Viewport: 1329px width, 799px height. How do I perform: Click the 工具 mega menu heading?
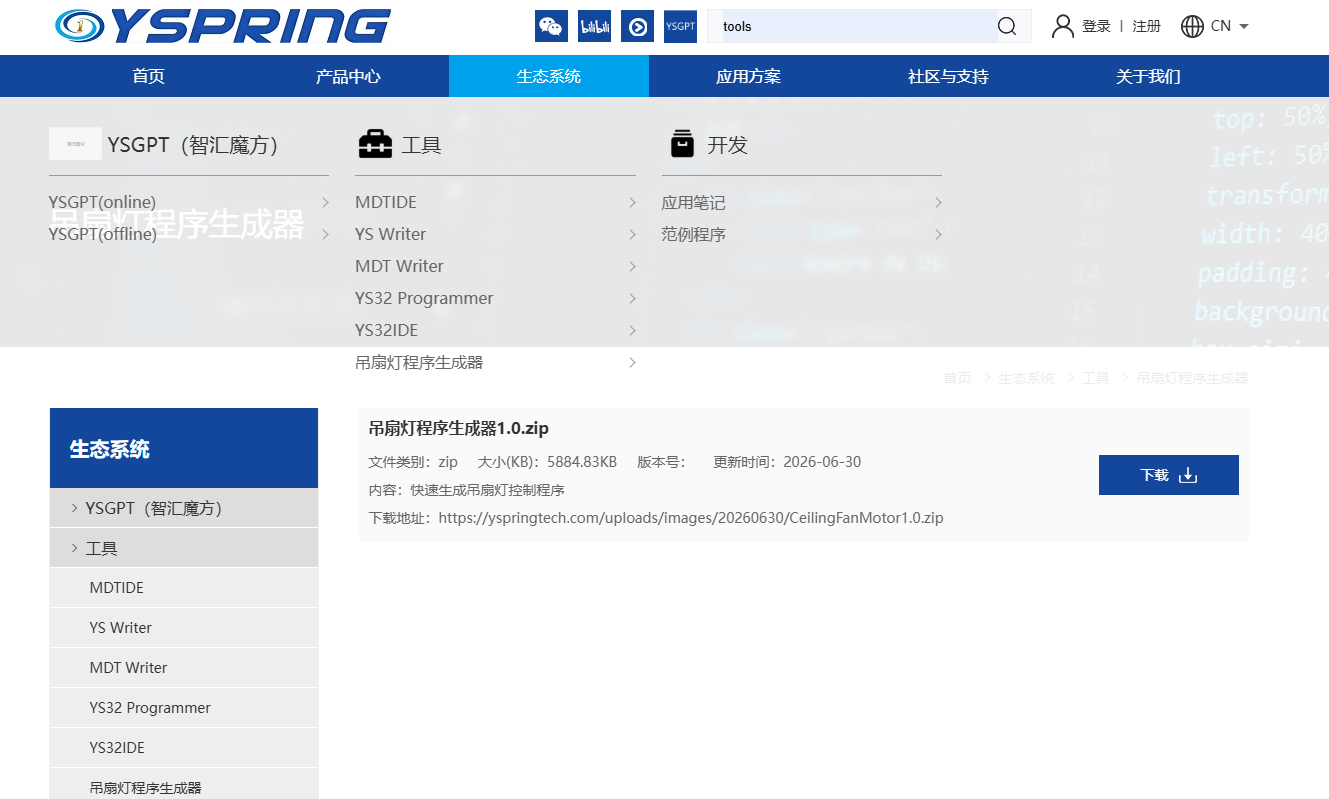pos(421,145)
